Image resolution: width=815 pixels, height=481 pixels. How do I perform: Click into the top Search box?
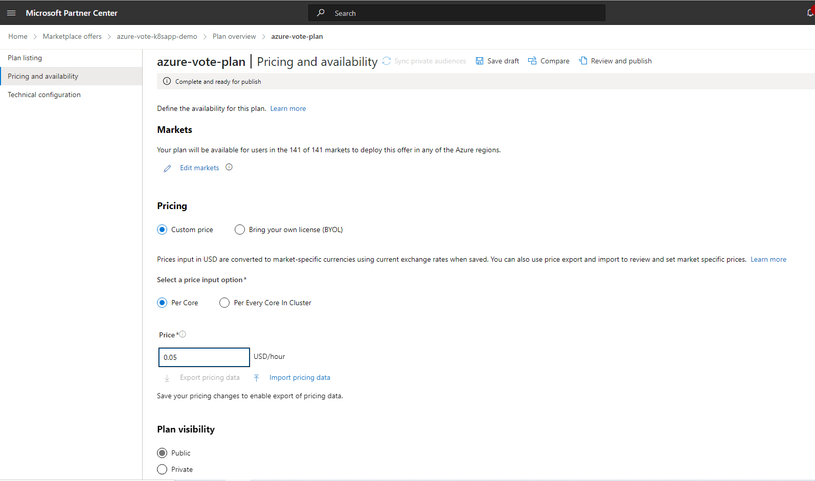point(457,13)
